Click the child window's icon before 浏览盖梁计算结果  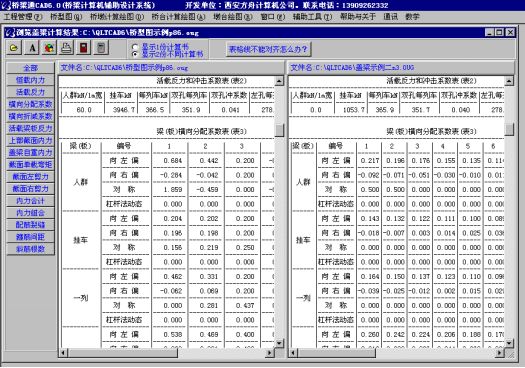pos(10,32)
